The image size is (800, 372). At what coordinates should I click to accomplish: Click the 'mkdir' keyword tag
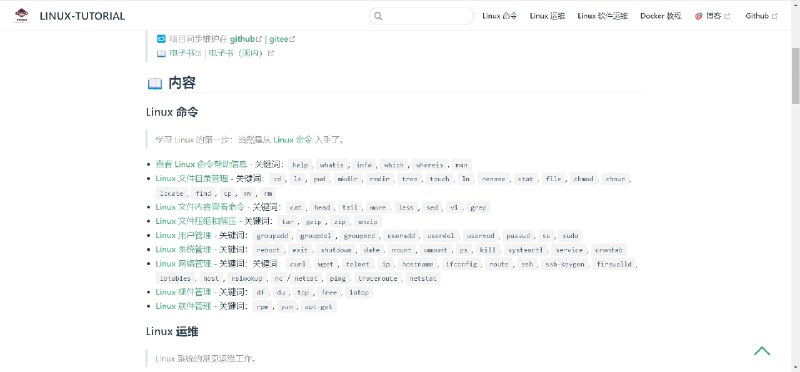[348, 179]
